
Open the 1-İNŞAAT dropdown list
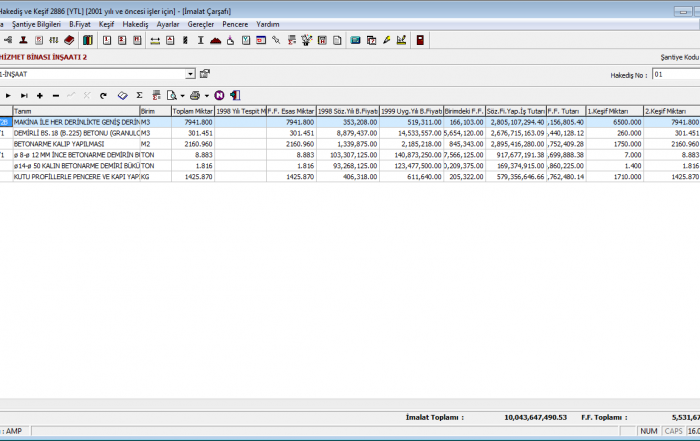coord(190,74)
